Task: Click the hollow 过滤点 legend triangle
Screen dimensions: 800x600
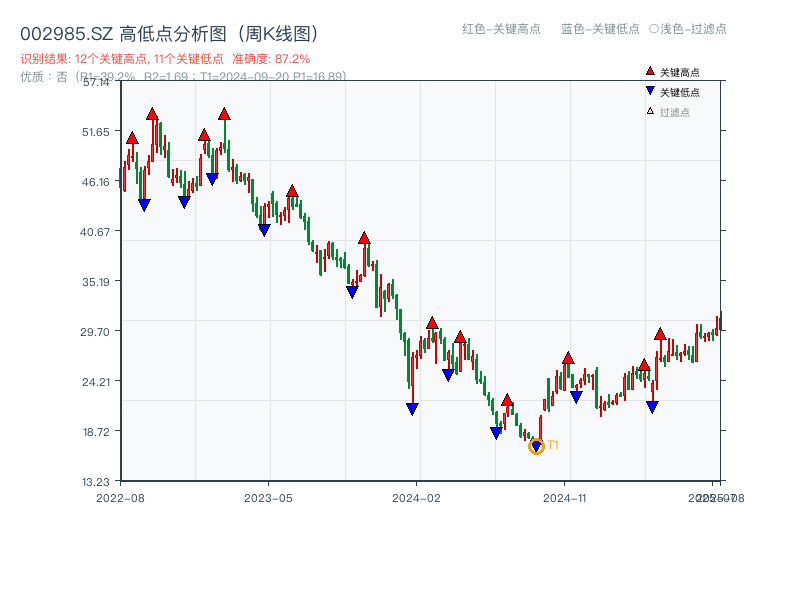Action: (650, 111)
